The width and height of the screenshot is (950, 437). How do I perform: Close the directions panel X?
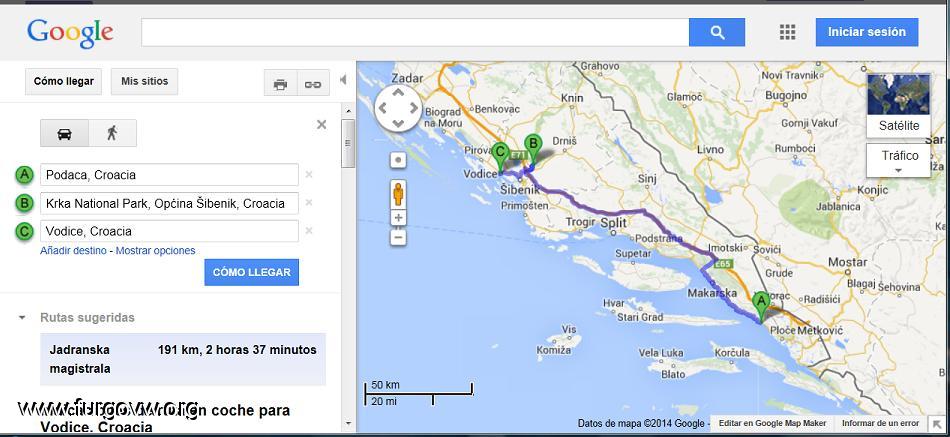tap(322, 124)
